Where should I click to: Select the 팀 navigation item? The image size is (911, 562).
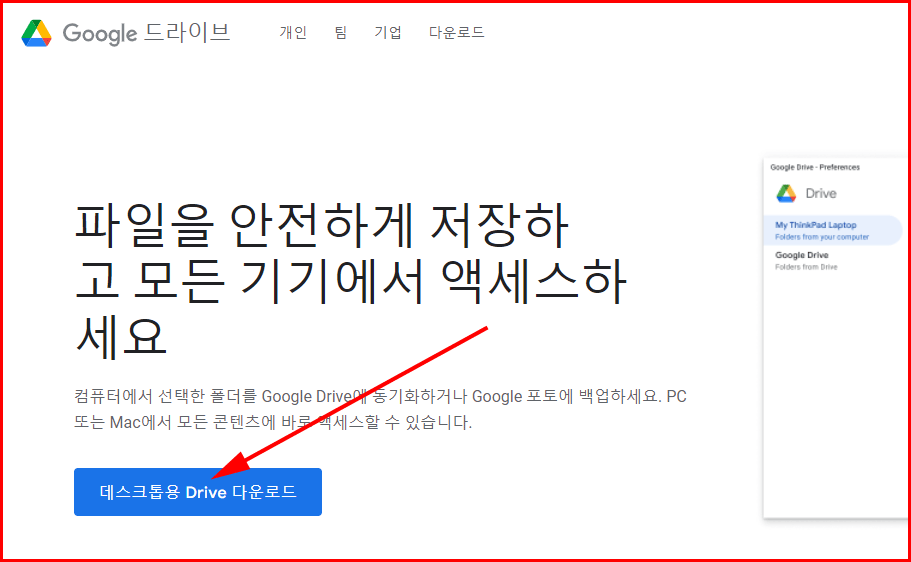pyautogui.click(x=340, y=32)
